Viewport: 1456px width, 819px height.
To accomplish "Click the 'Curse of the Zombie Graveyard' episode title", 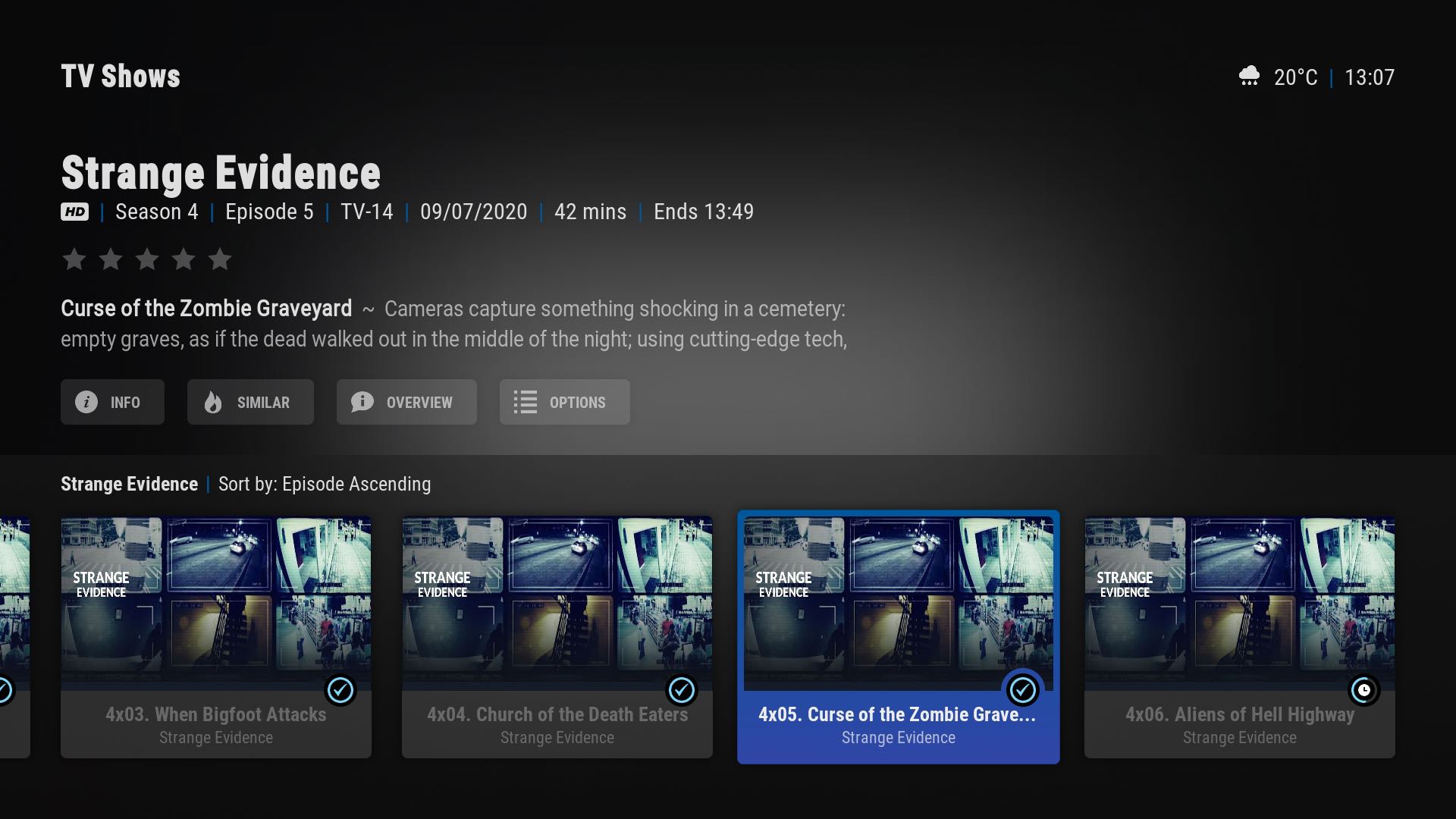I will pos(206,309).
